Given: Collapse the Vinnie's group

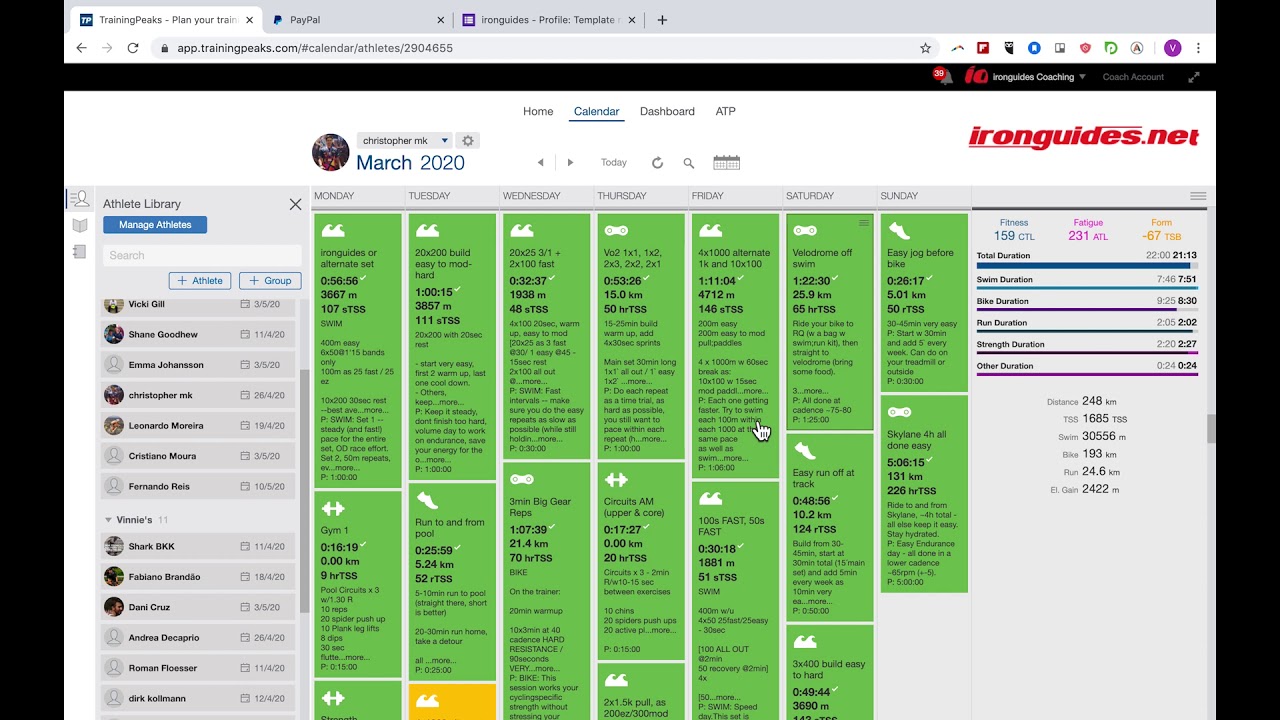Looking at the screenshot, I should 108,520.
